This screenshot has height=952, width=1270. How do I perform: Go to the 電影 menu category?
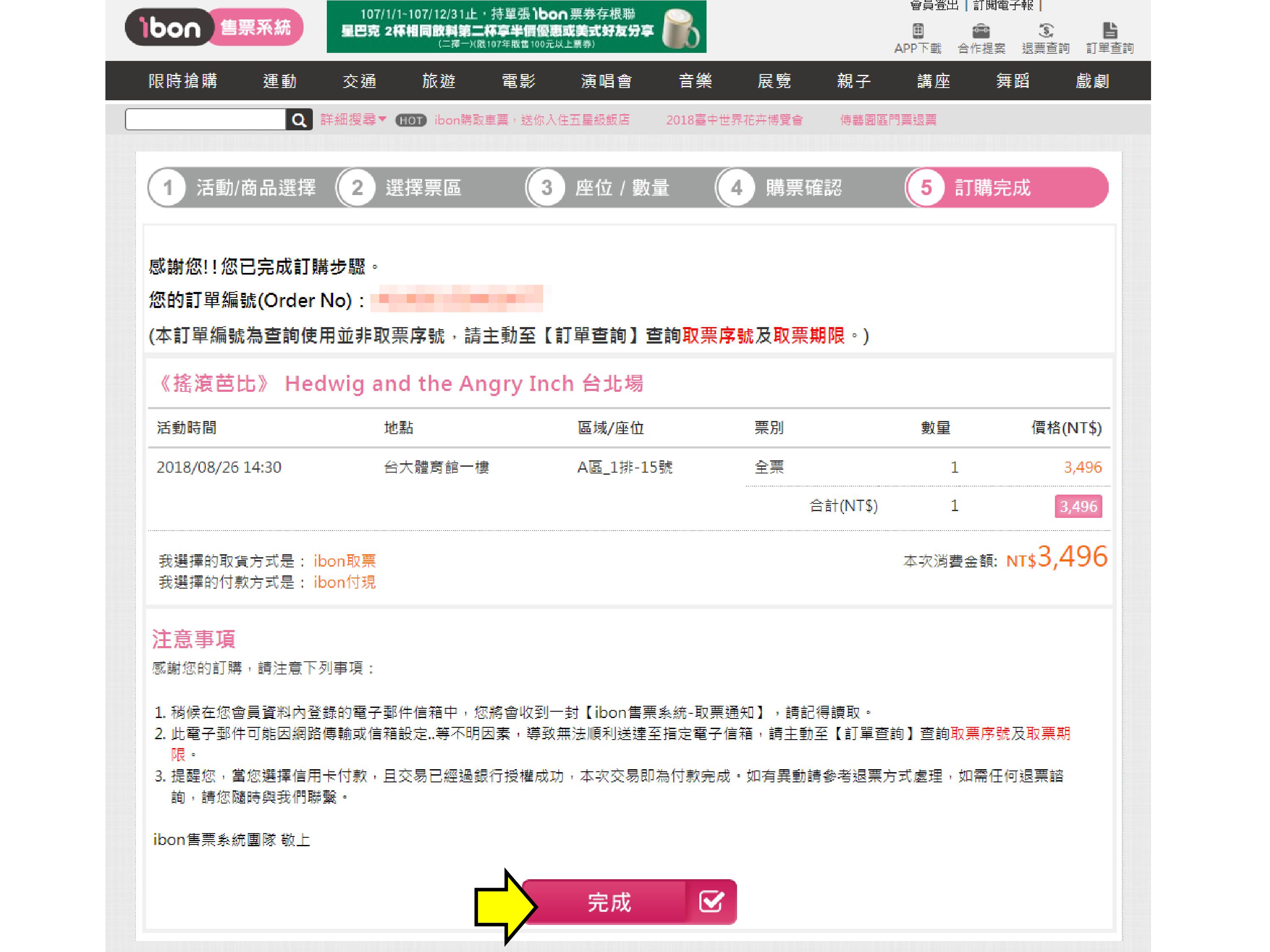519,81
